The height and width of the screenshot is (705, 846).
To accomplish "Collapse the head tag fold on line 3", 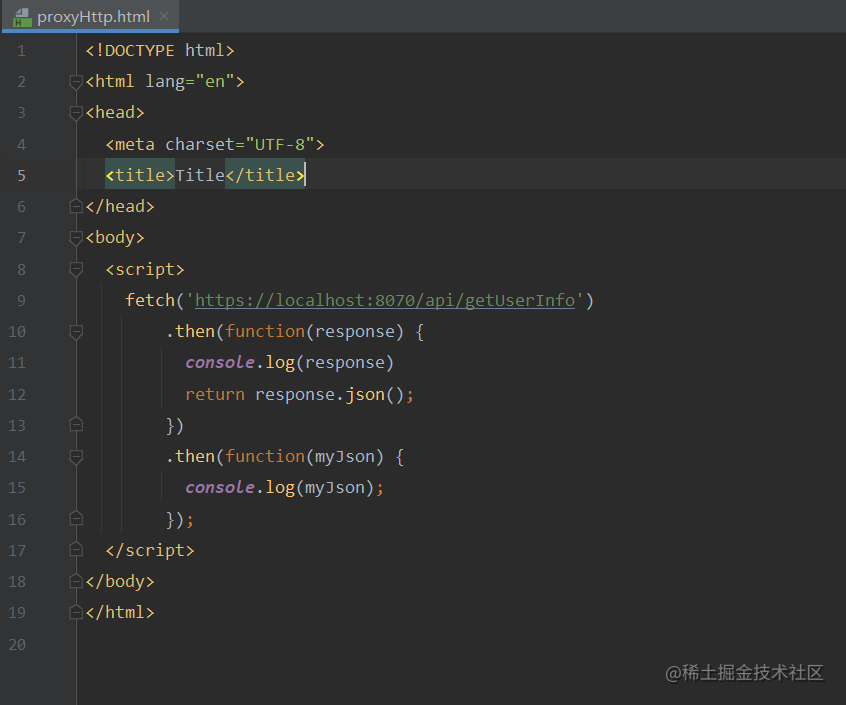I will tap(76, 113).
